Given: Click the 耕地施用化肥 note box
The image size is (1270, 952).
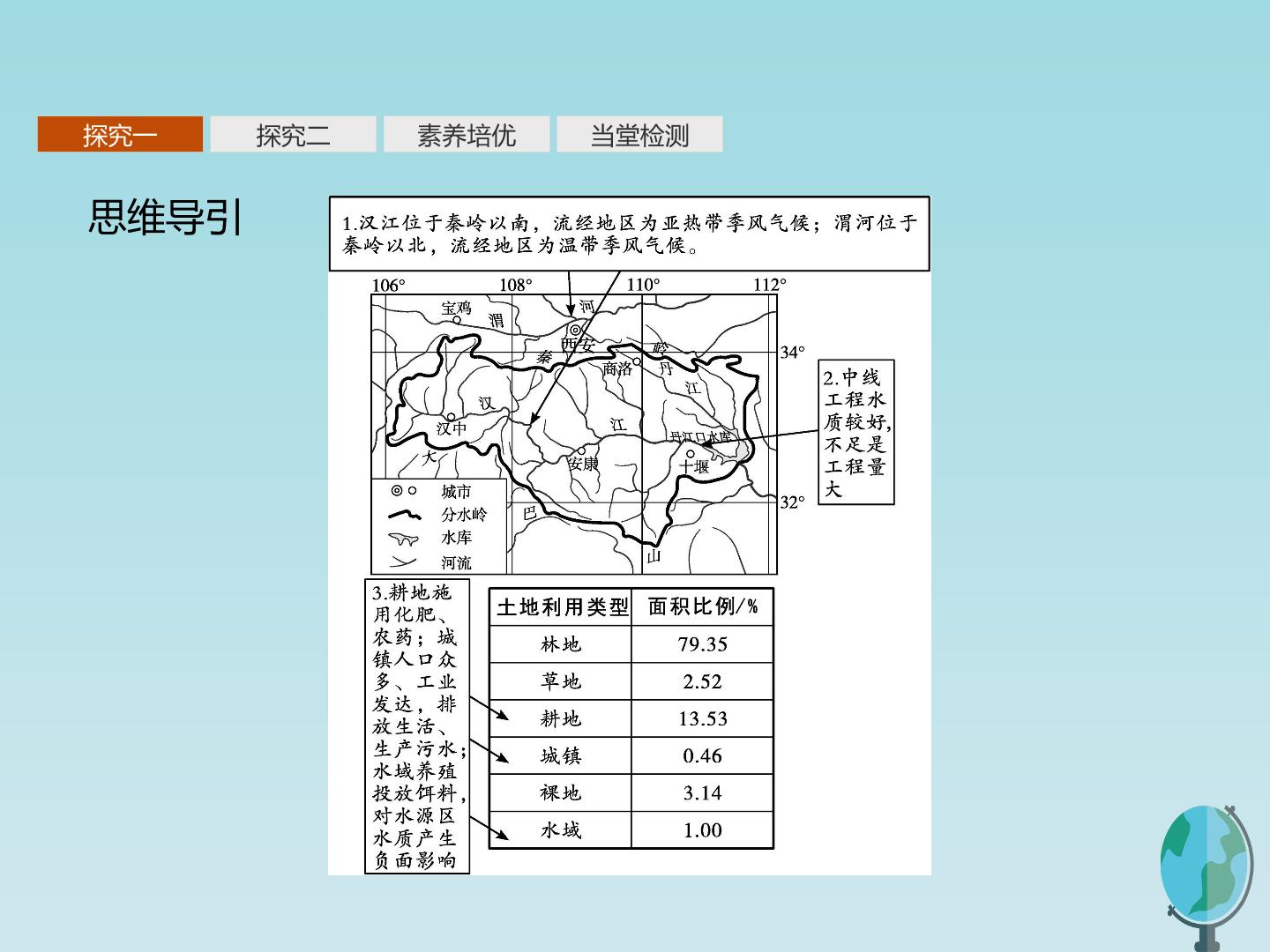Looking at the screenshot, I should pyautogui.click(x=417, y=726).
